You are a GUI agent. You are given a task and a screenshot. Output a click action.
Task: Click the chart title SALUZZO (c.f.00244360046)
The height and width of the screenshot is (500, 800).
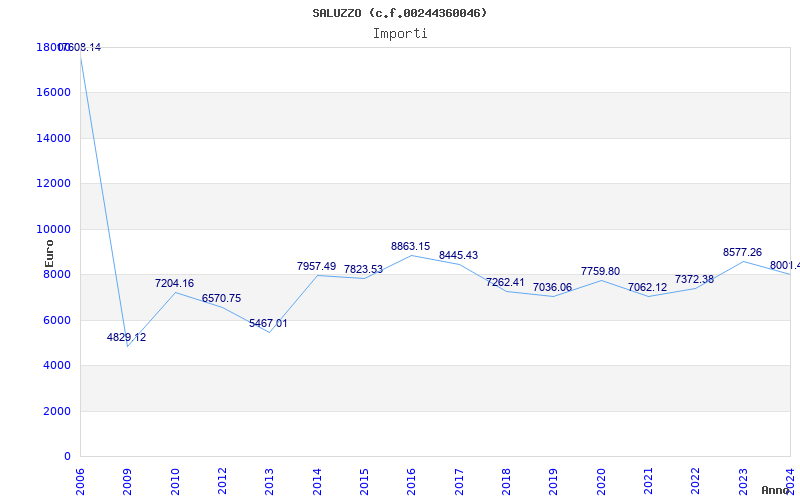click(x=399, y=13)
